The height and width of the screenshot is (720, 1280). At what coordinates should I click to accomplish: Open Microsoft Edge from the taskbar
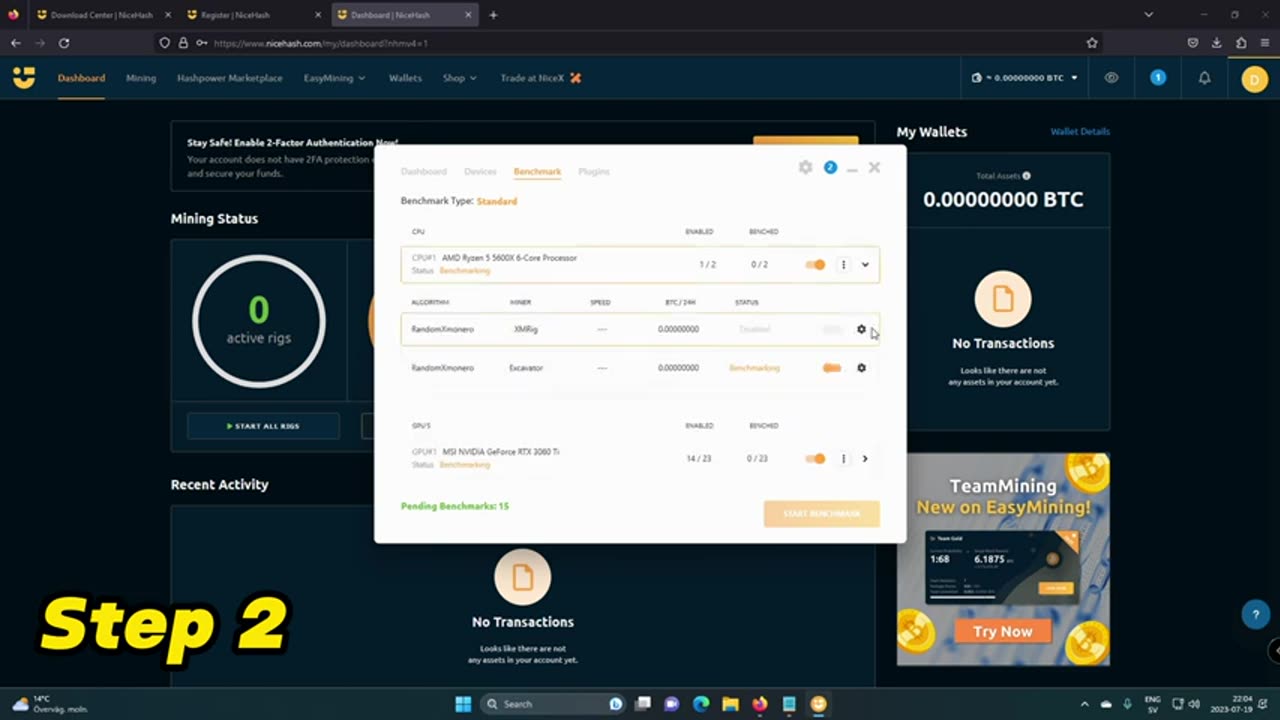point(701,704)
